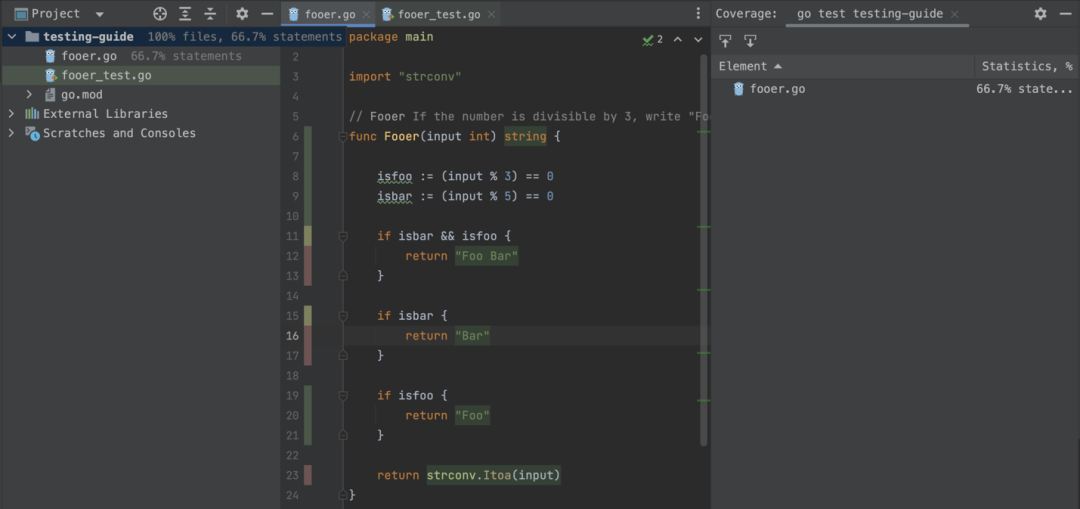Viewport: 1080px width, 509px height.
Task: Click the package main line
Action: (x=391, y=37)
